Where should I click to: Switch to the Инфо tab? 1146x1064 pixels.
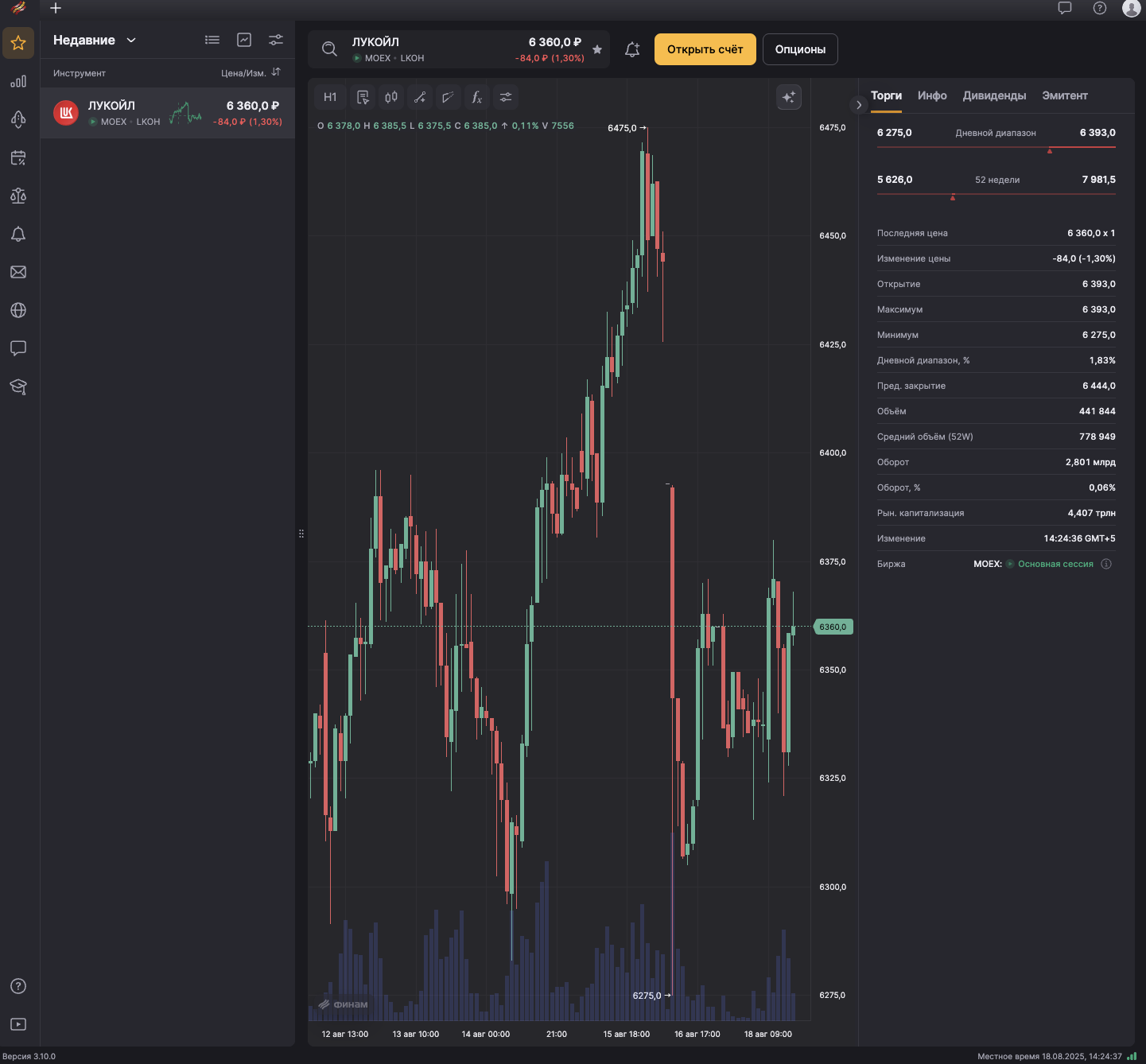coord(932,95)
